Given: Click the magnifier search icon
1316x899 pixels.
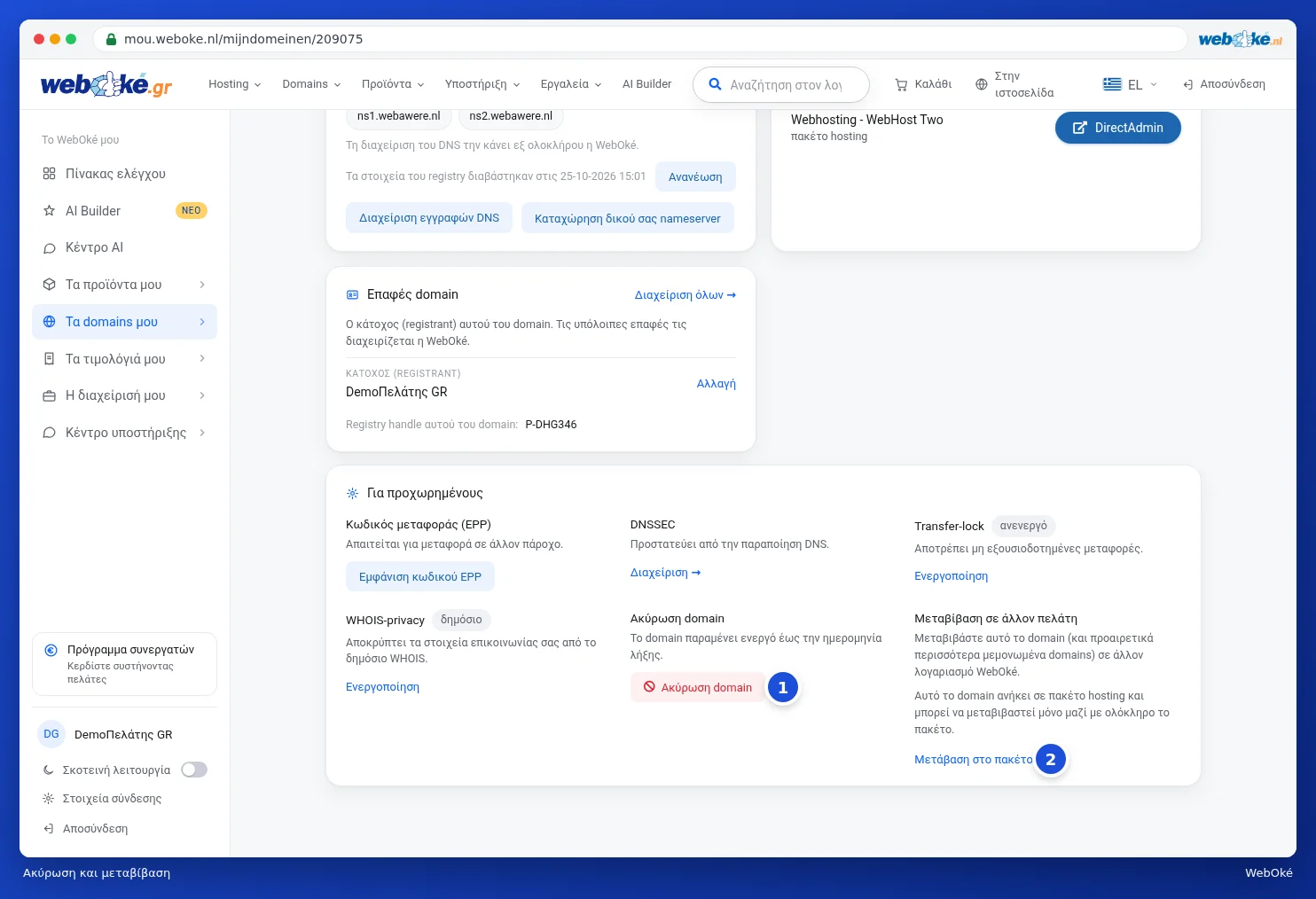Looking at the screenshot, I should 715,84.
